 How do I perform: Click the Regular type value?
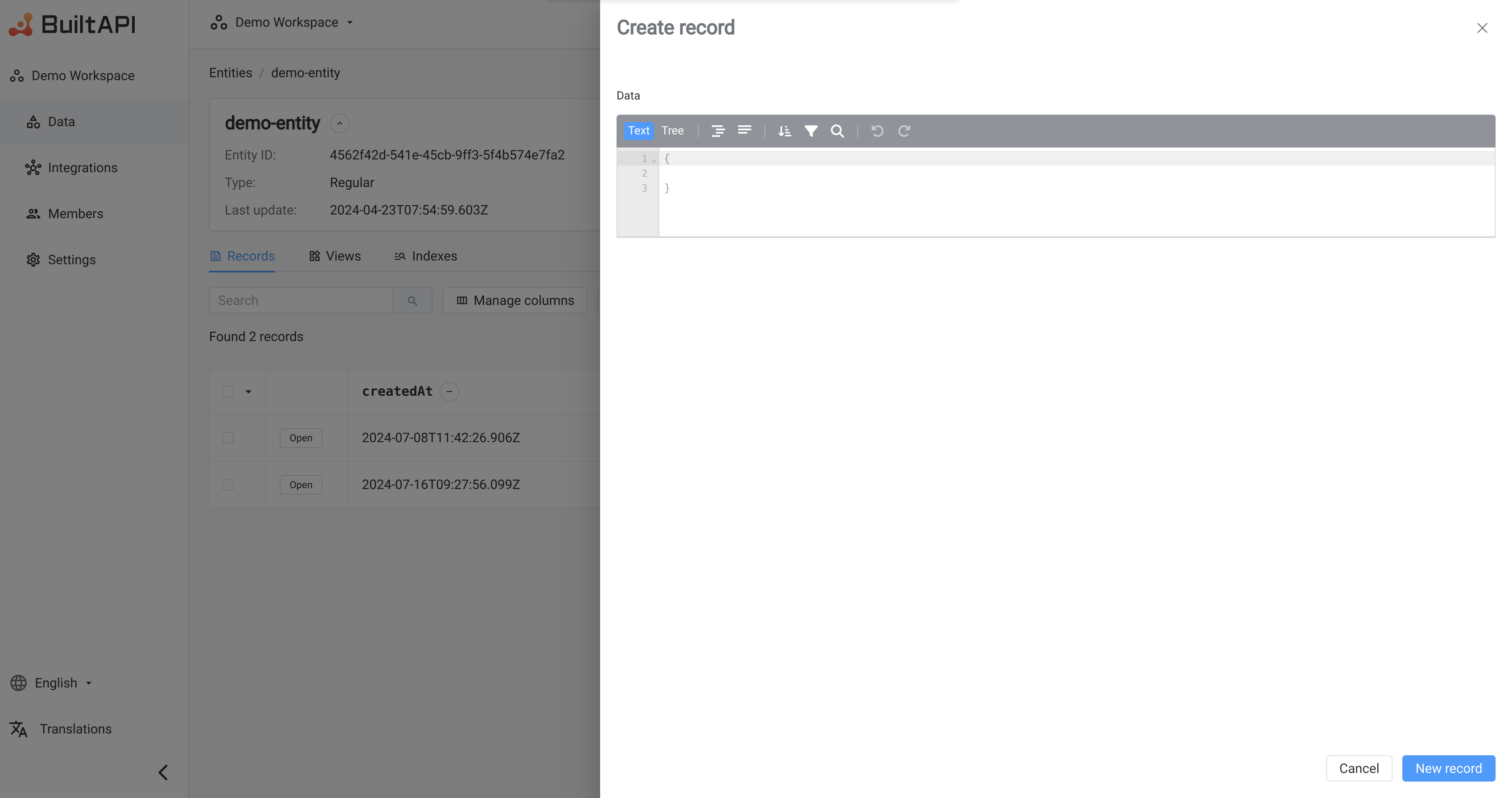point(352,182)
